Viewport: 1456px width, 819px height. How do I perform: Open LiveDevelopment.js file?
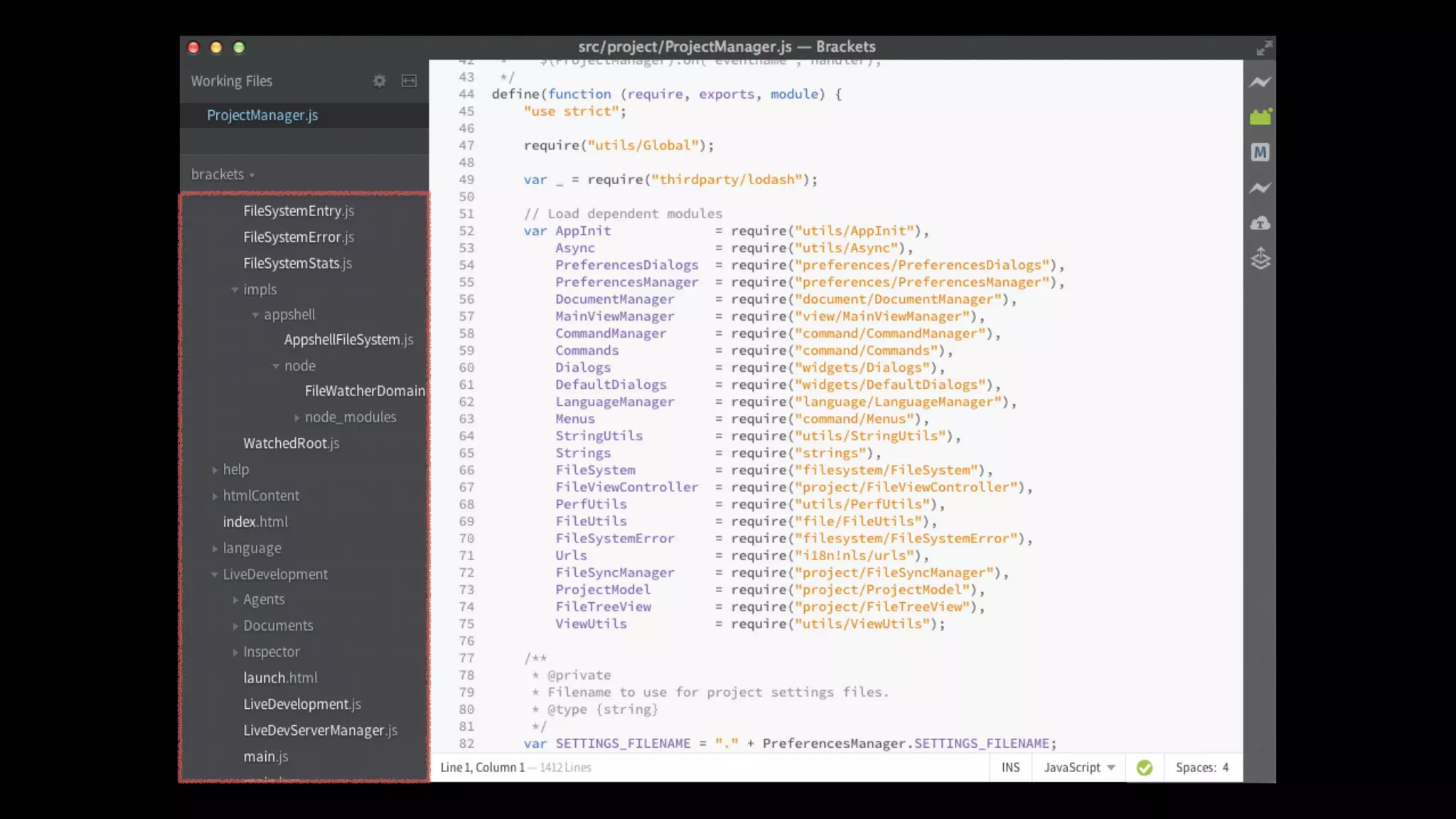point(302,705)
